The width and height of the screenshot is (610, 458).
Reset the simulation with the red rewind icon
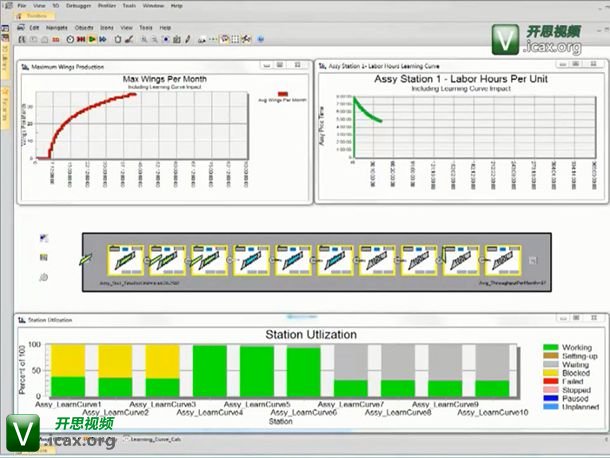coord(81,39)
